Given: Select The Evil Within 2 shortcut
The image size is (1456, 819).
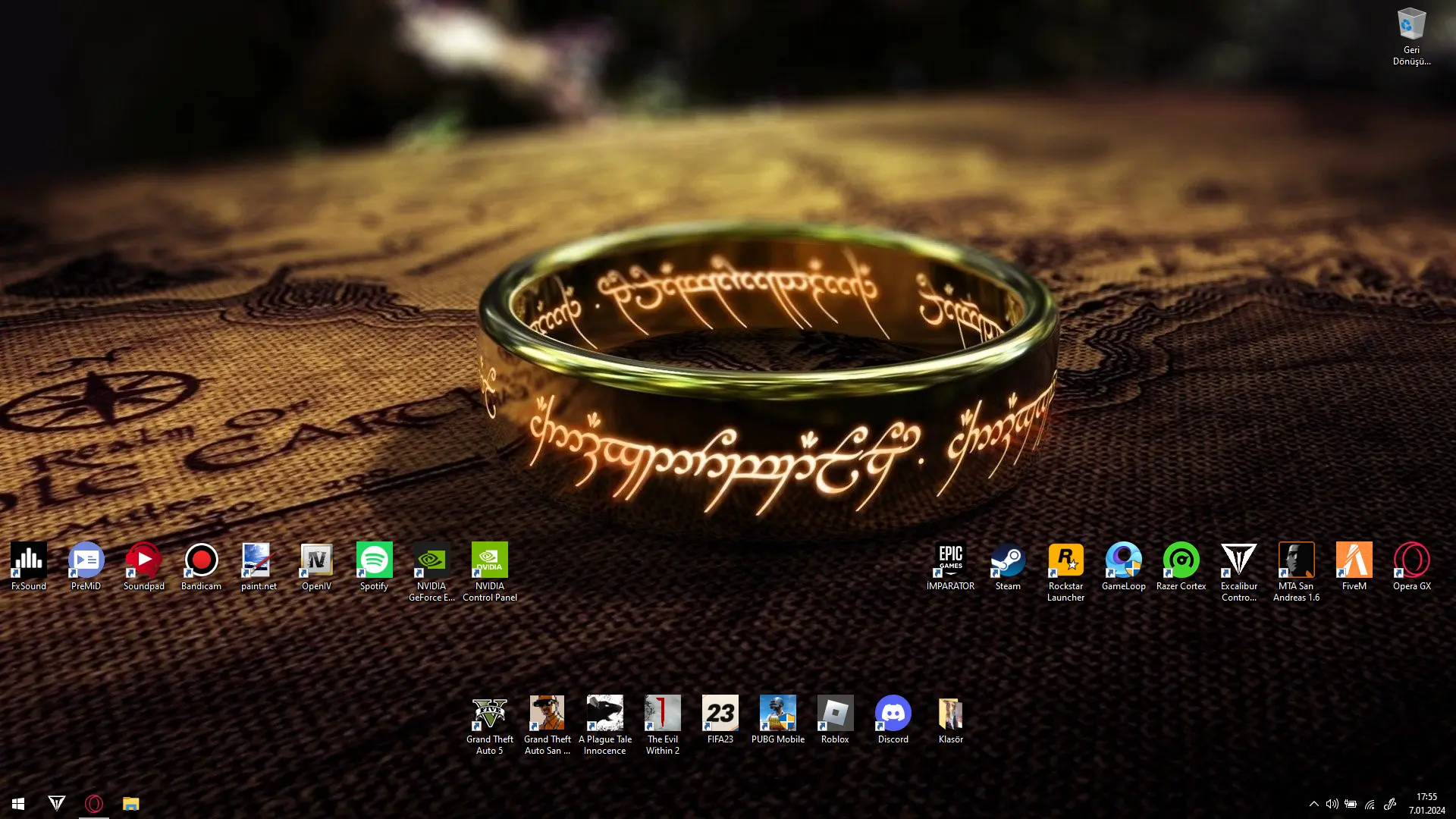Looking at the screenshot, I should coord(662,725).
